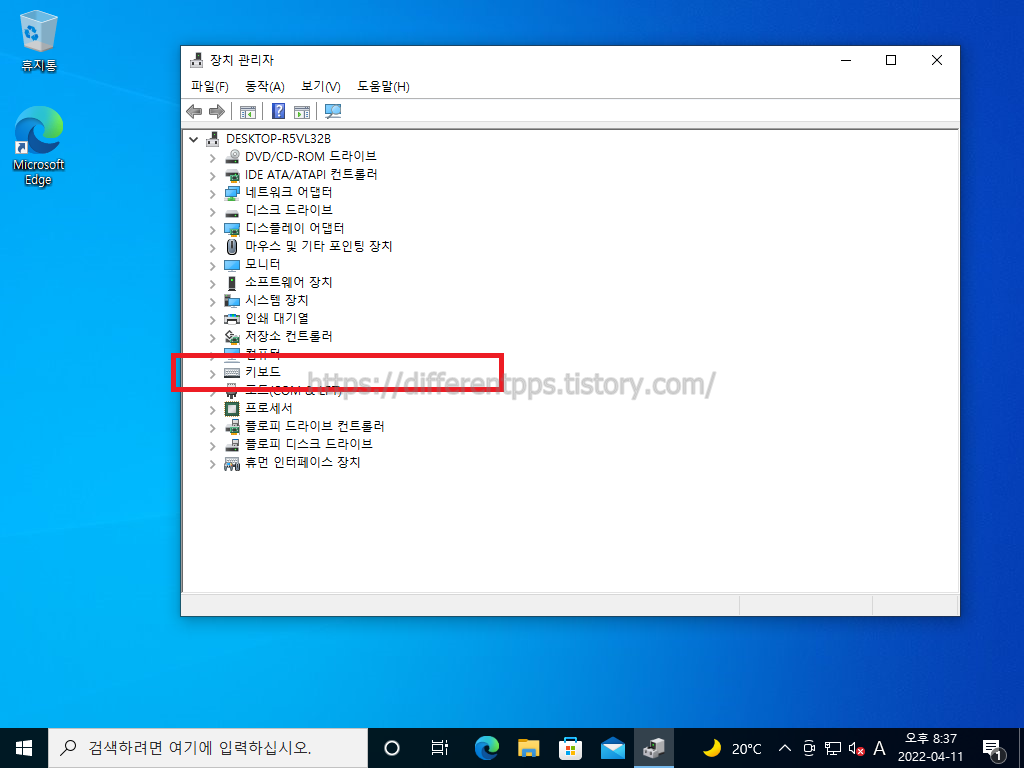This screenshot has height=768, width=1024.
Task: Click the show/hide console tree toolbar icon
Action: [x=248, y=112]
